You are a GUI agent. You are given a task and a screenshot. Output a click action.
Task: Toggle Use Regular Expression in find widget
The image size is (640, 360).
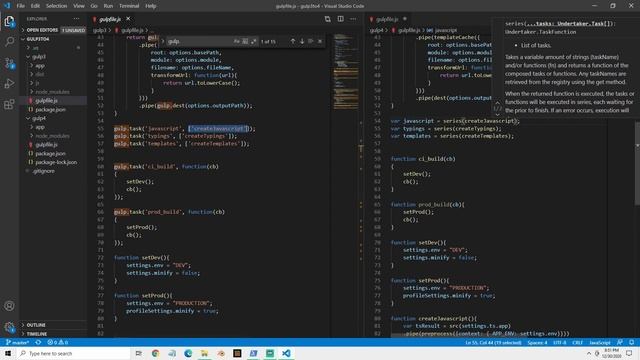coord(254,41)
